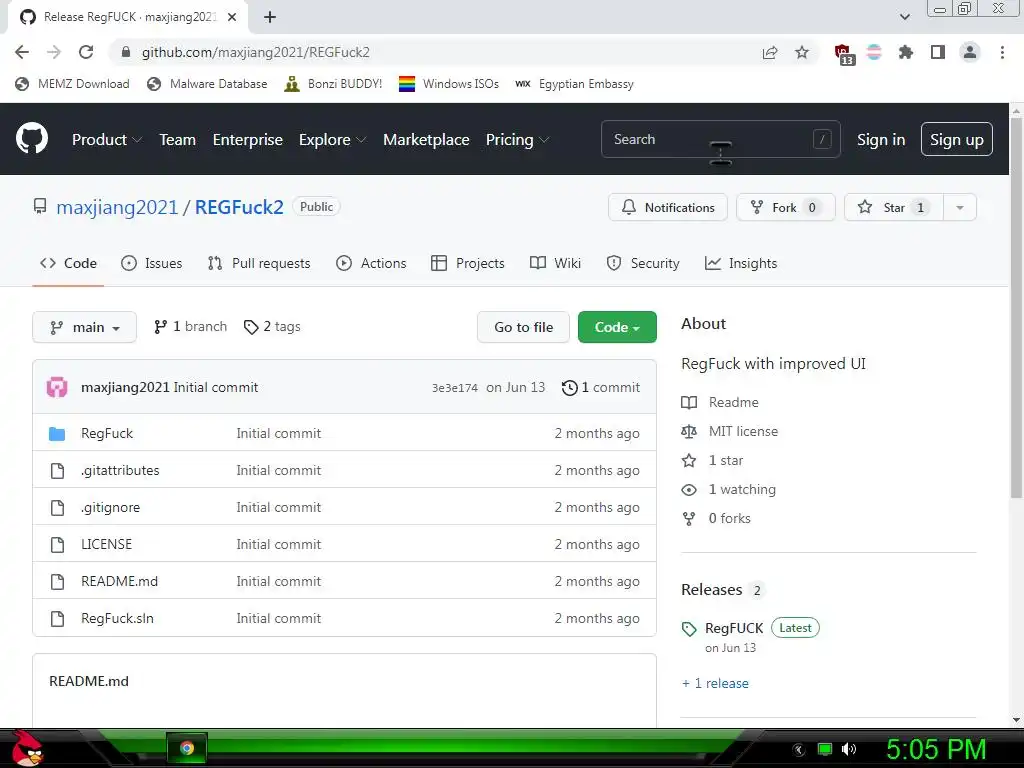Click the browser address bar URL
This screenshot has width=1024, height=768.
[255, 52]
